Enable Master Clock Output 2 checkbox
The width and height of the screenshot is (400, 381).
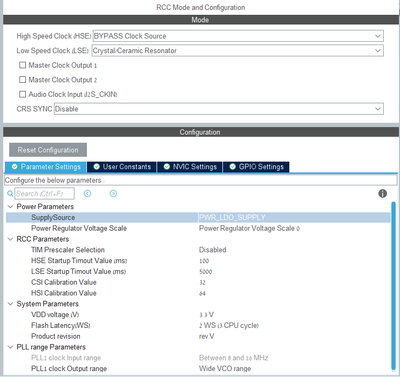point(22,80)
